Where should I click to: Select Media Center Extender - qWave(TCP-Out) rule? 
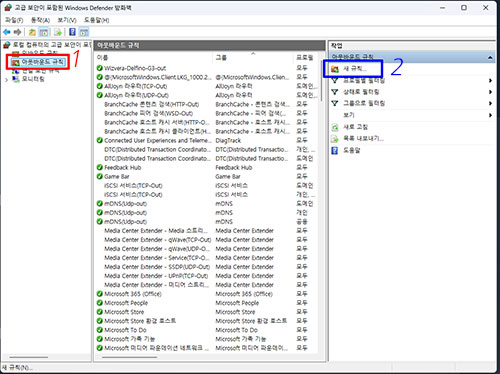coord(207,239)
